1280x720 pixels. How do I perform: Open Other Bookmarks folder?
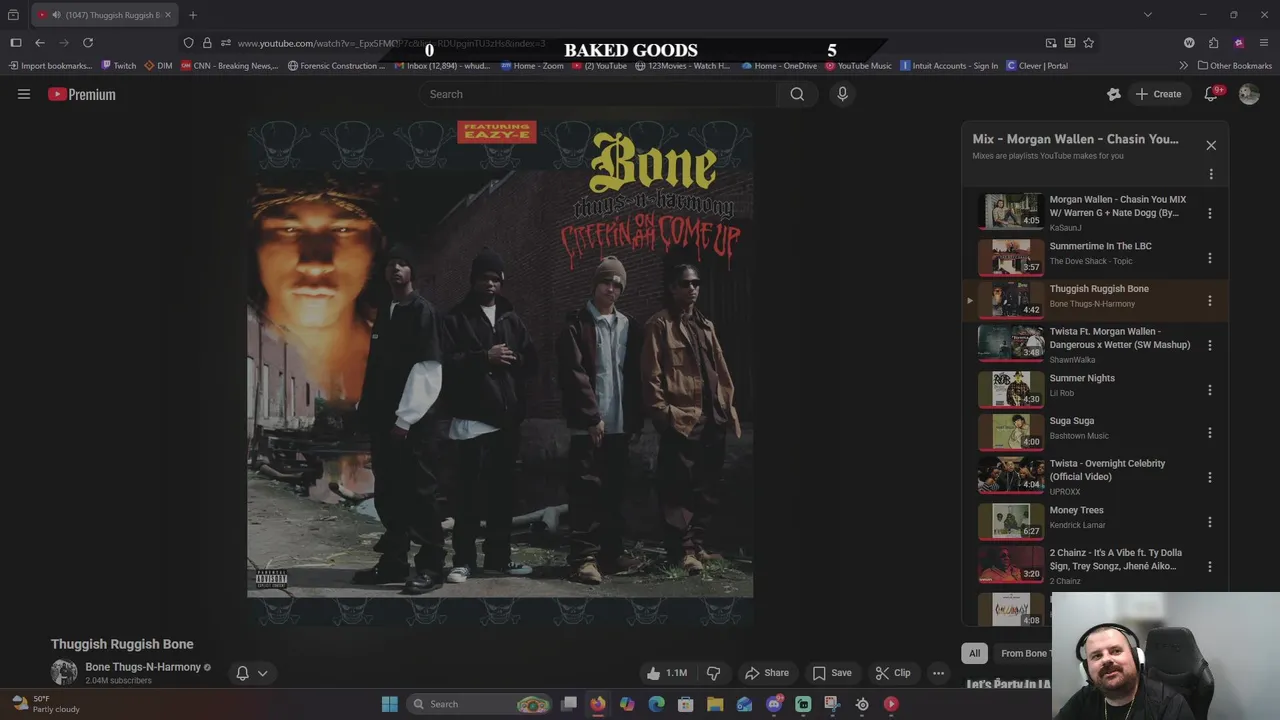1235,66
